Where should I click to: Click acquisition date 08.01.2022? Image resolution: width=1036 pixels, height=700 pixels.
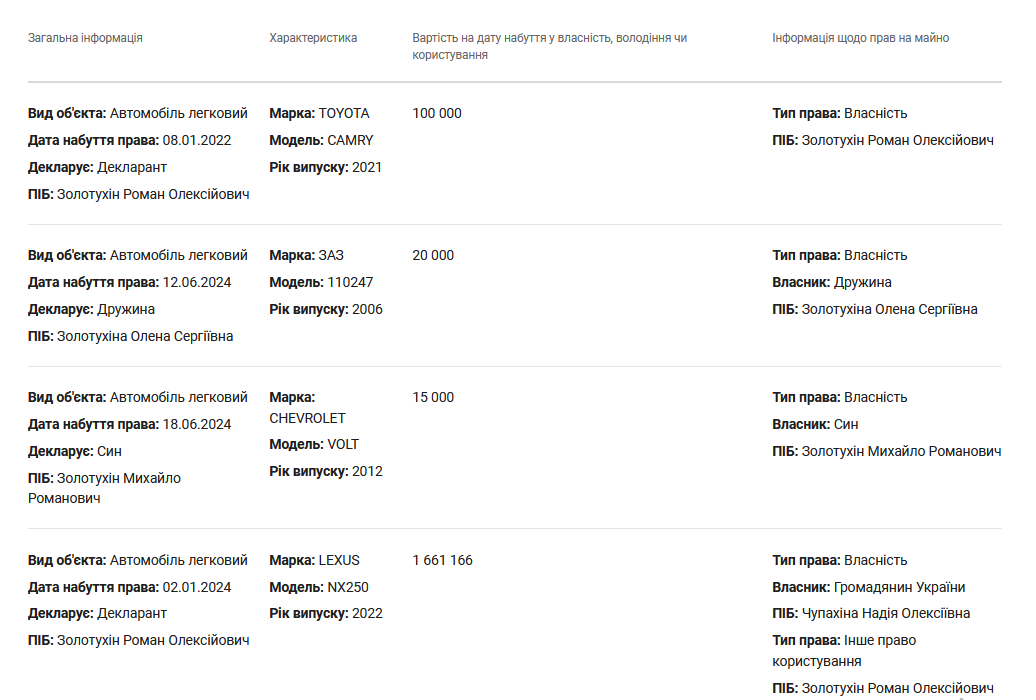196,140
